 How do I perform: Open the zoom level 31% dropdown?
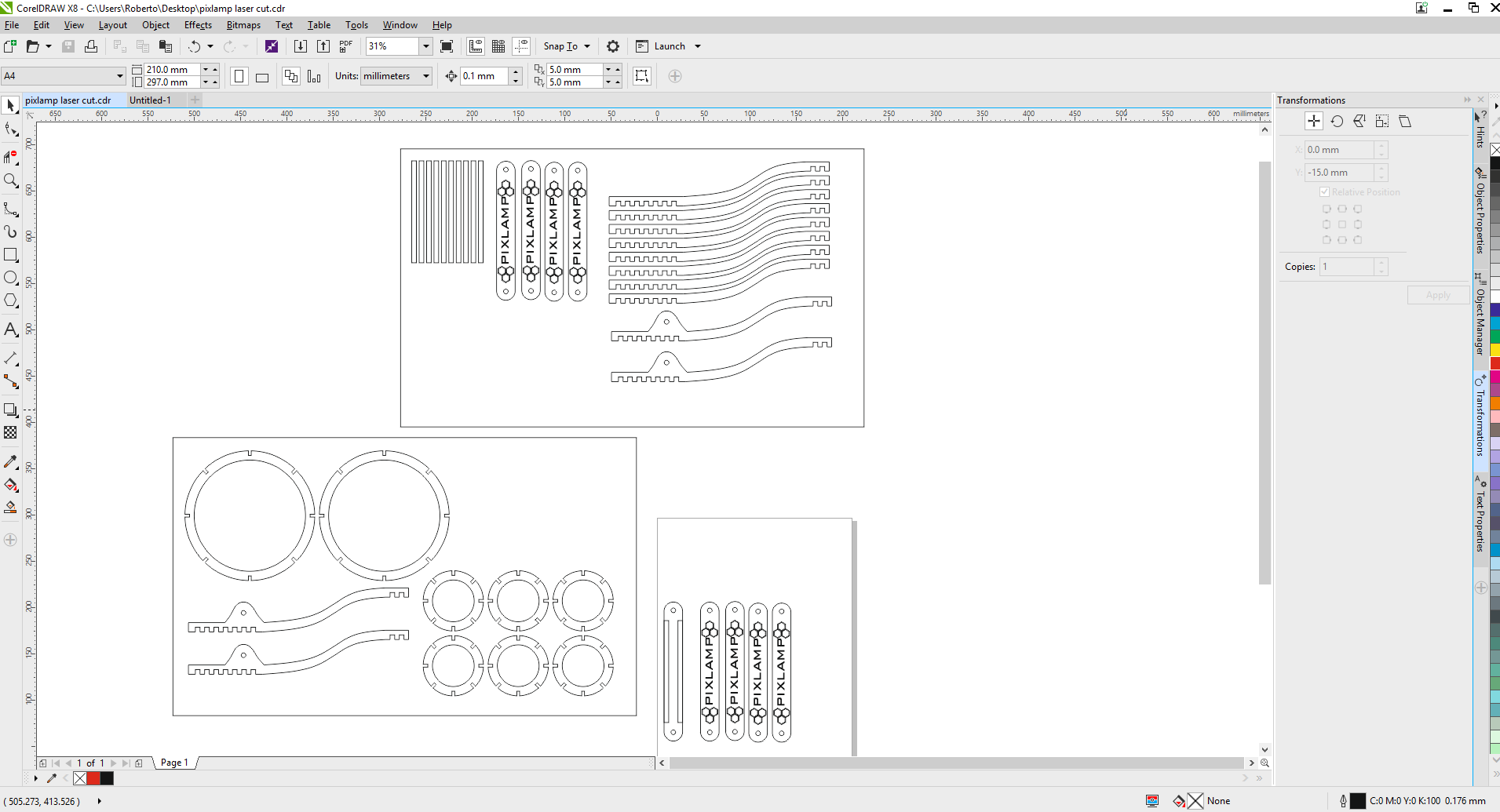[425, 46]
